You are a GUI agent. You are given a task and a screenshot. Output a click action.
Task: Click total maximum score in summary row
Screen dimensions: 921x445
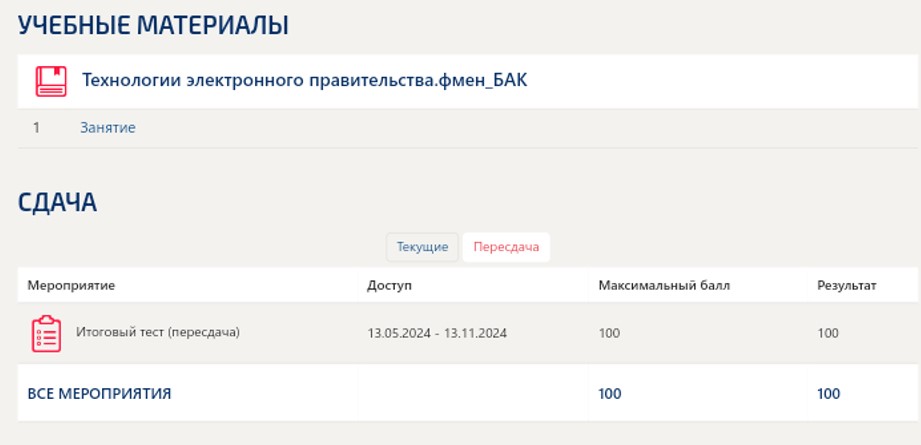(x=609, y=394)
